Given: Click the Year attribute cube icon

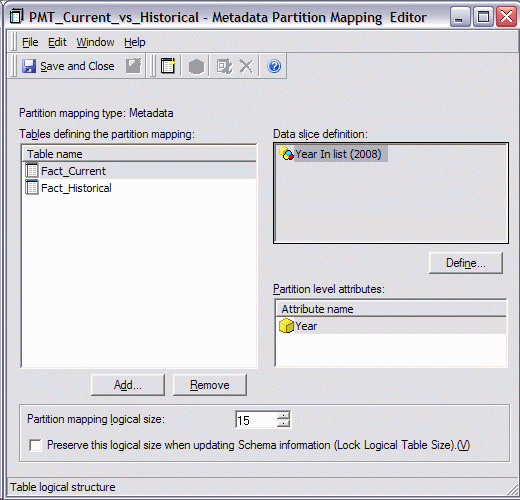Looking at the screenshot, I should tap(286, 326).
